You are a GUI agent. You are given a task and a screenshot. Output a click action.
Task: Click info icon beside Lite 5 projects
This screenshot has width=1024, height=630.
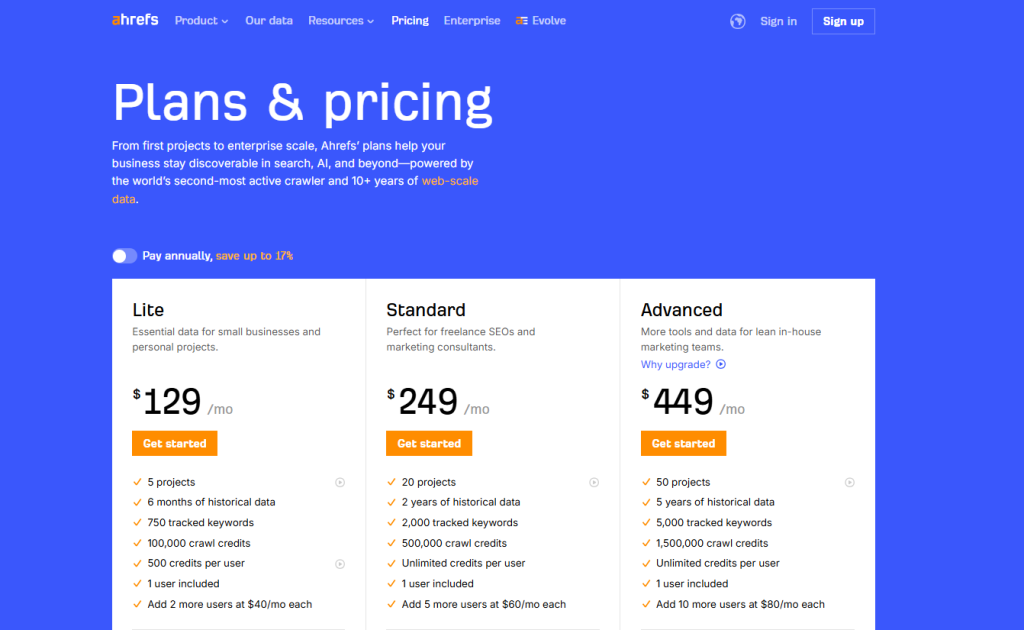[340, 482]
